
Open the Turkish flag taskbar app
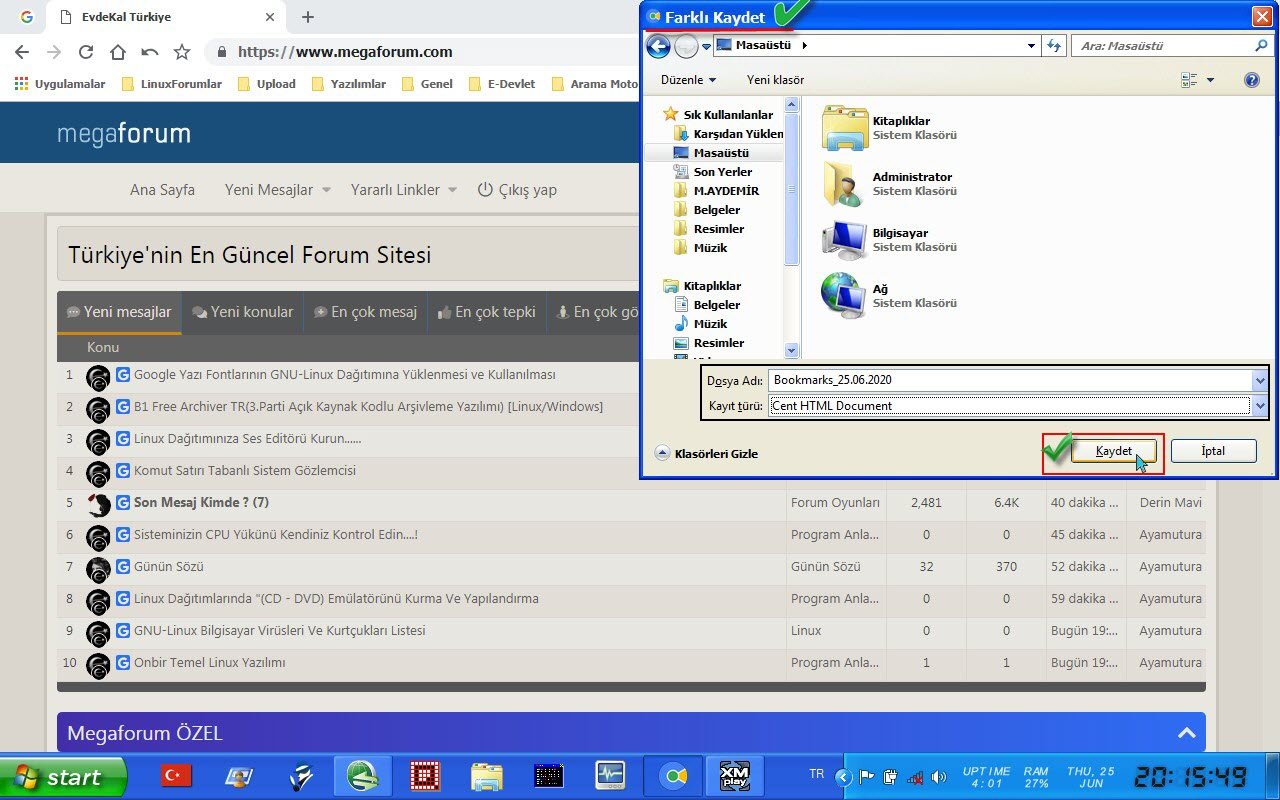click(176, 775)
